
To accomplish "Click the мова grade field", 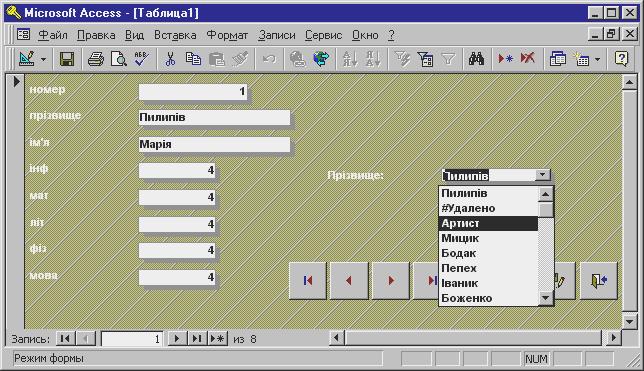I will 177,277.
